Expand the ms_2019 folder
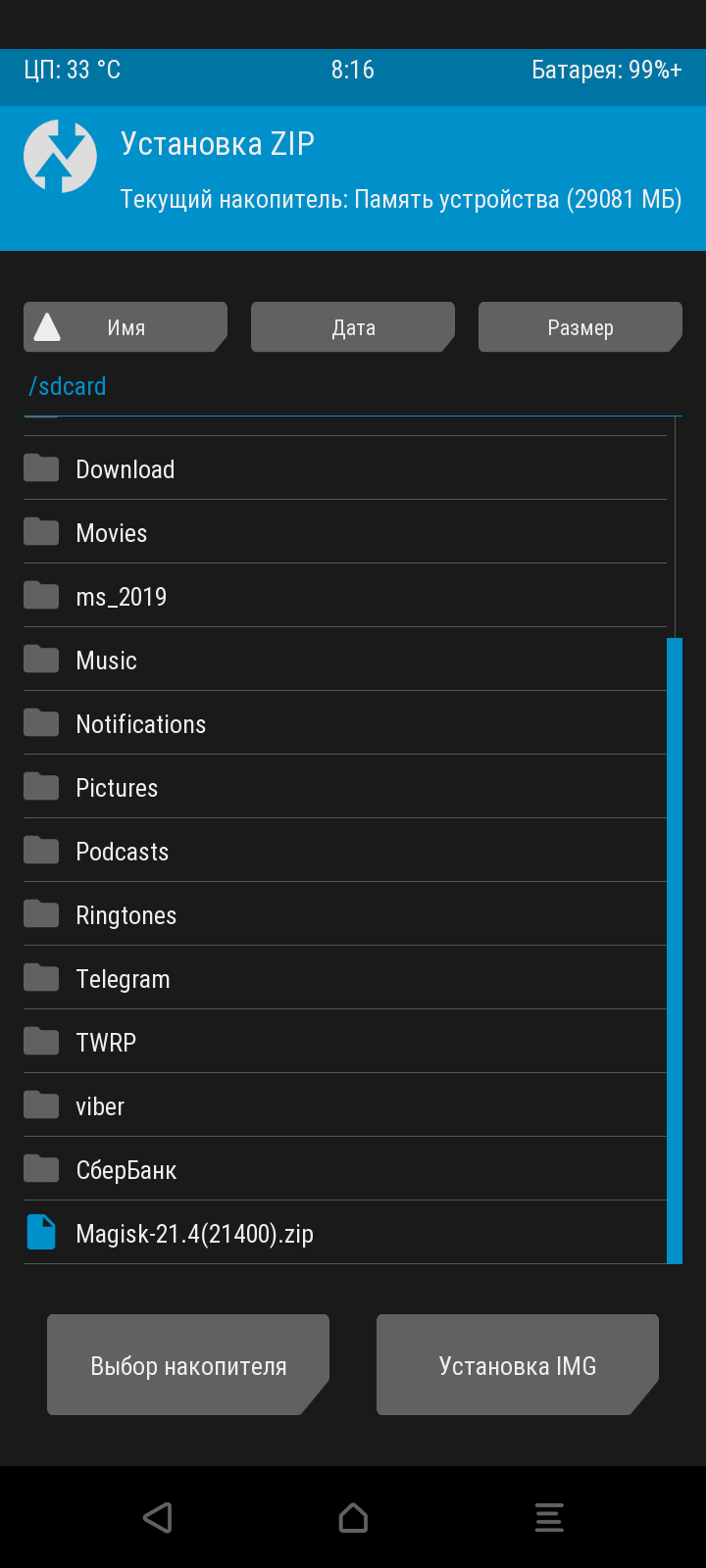This screenshot has width=706, height=1568. click(x=122, y=597)
